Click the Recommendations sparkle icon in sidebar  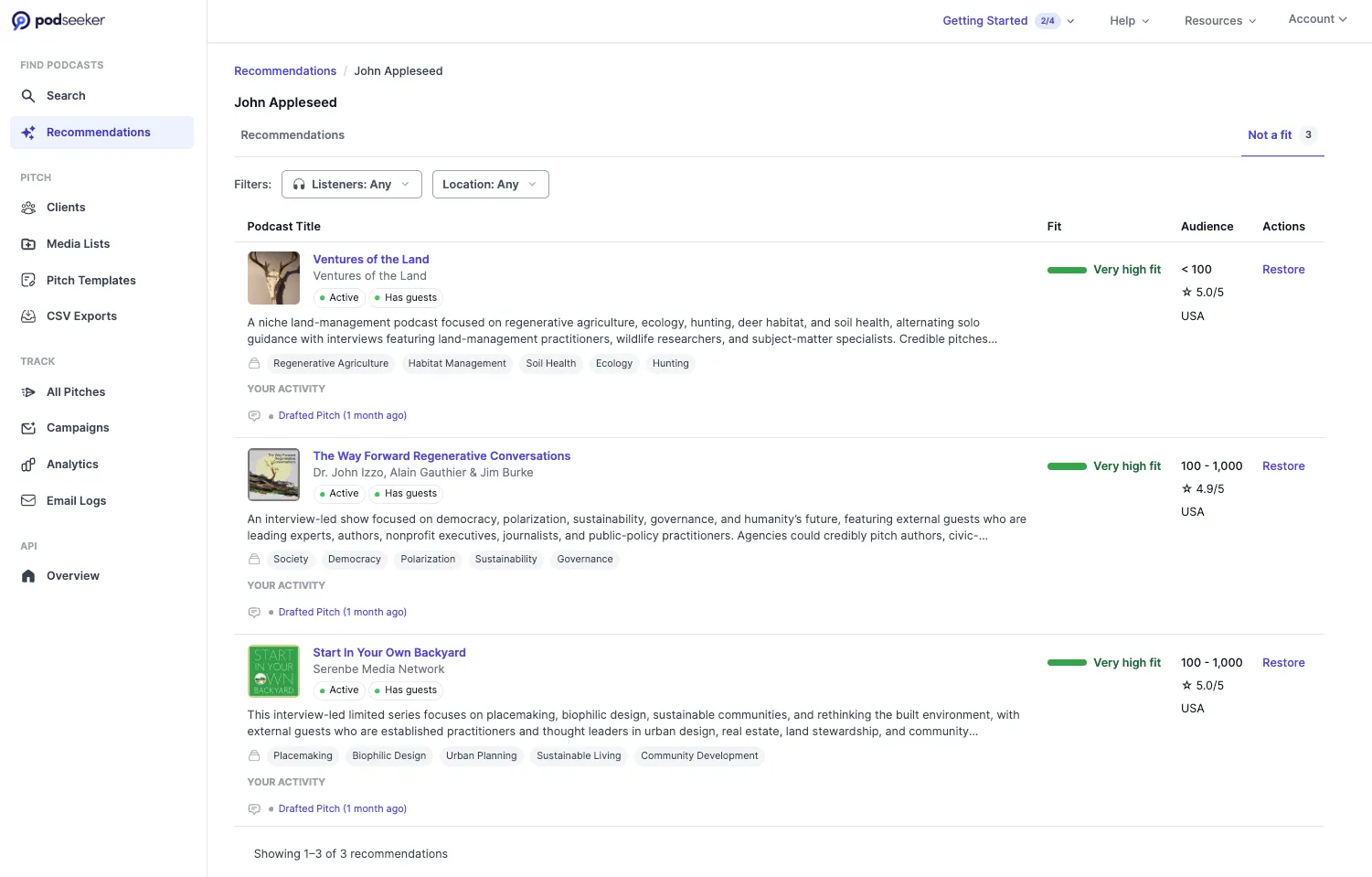pyautogui.click(x=28, y=133)
